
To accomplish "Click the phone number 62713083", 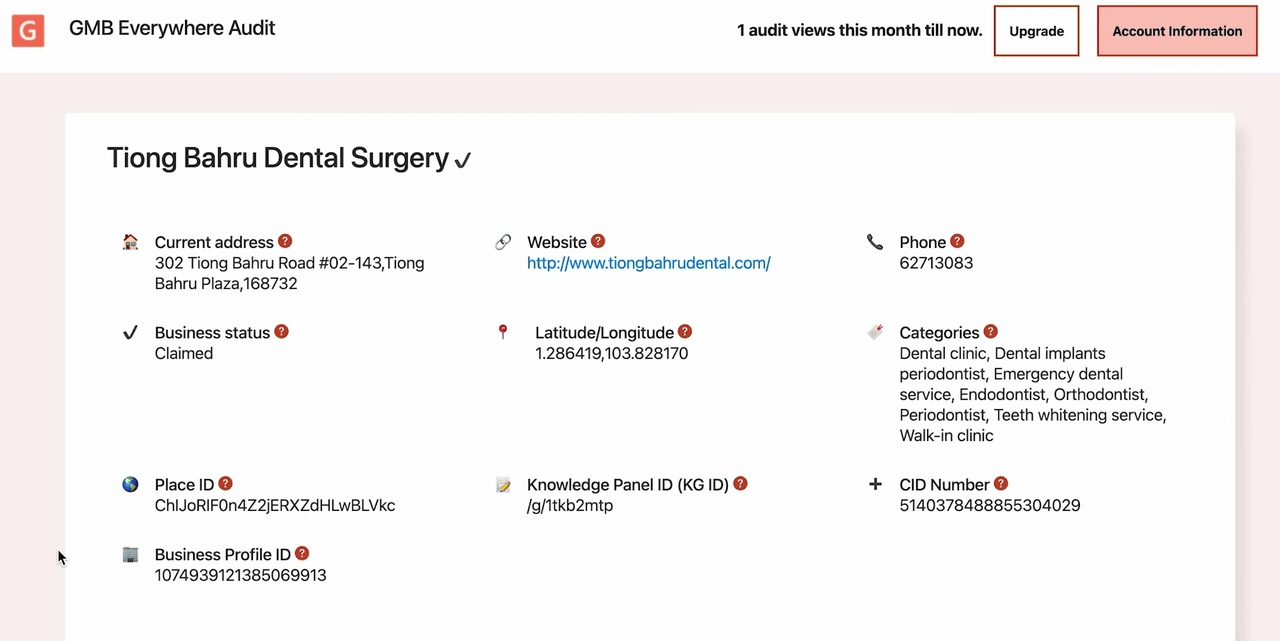I will tap(936, 263).
